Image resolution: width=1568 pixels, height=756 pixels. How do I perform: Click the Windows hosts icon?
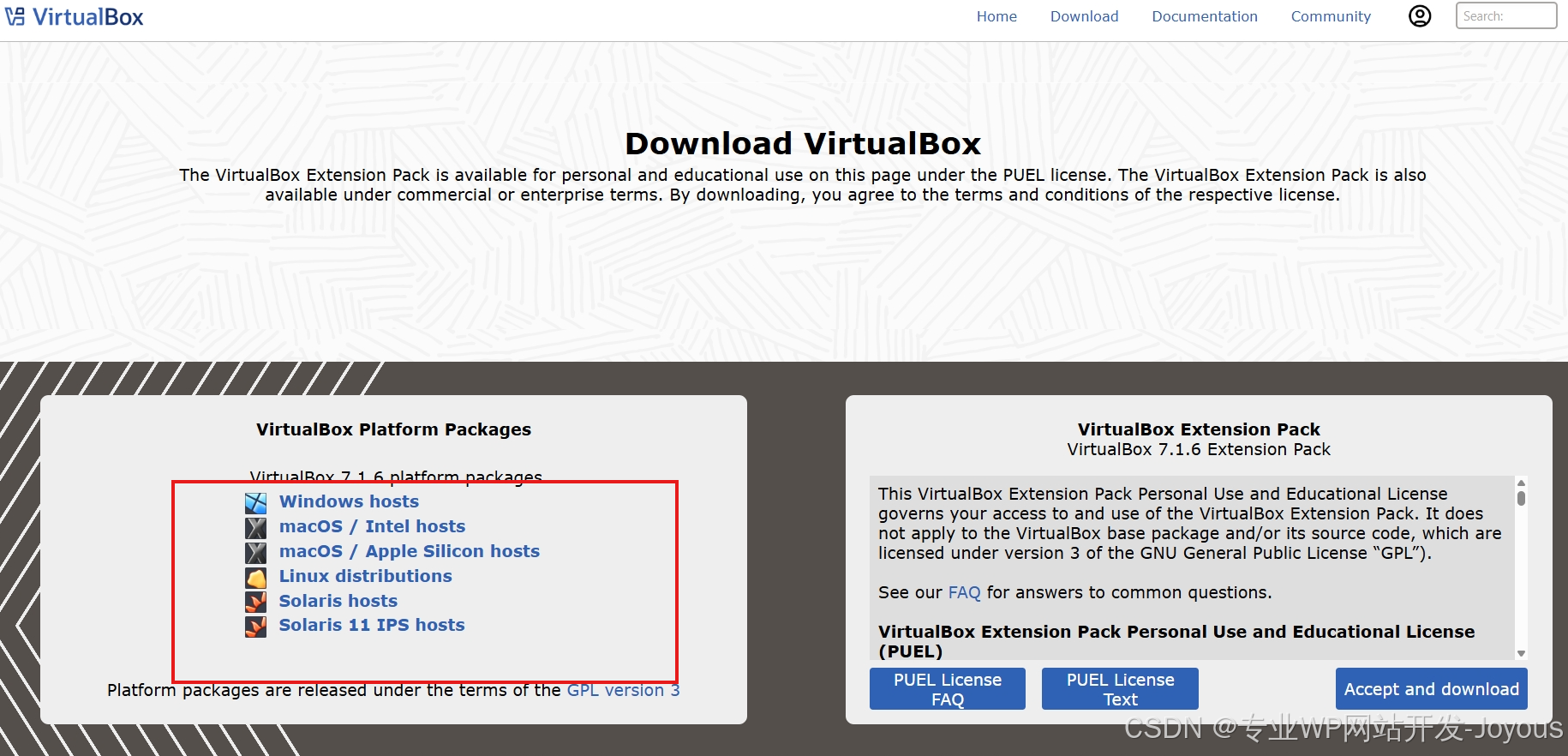255,502
